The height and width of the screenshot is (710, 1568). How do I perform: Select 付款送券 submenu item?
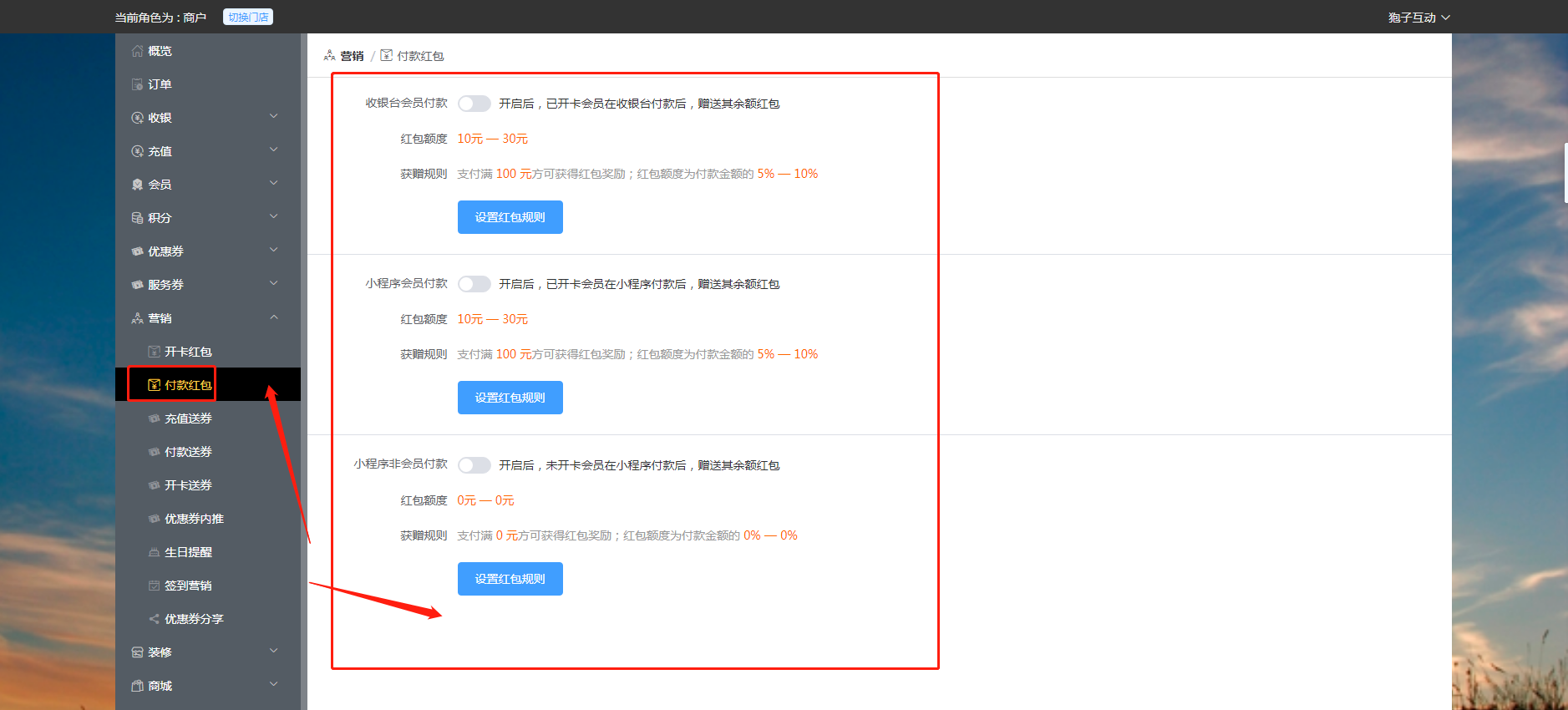coord(208,452)
